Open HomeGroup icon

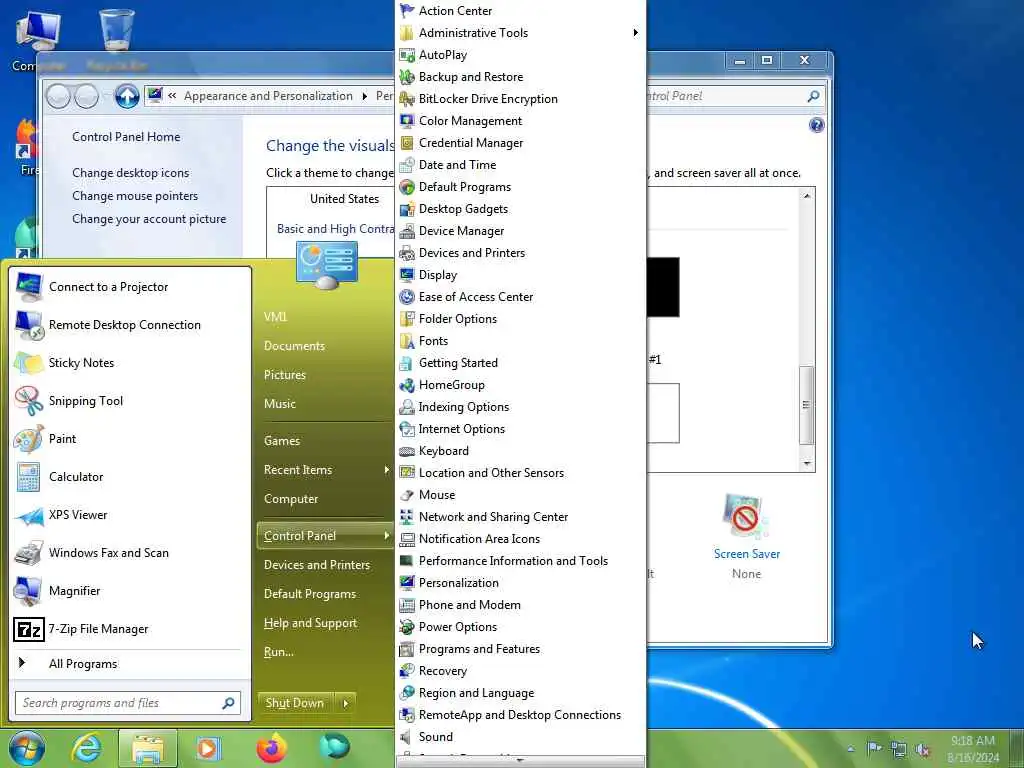407,385
